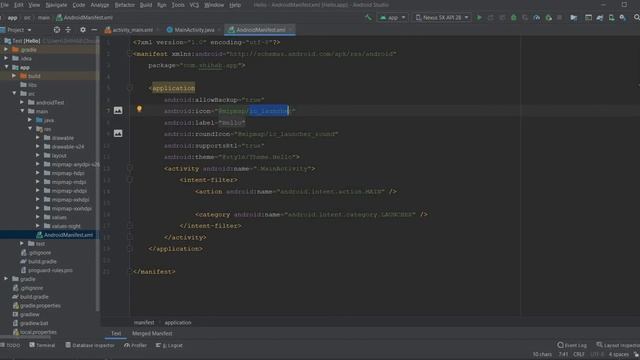Select local.properties file
This screenshot has width=640, height=360.
coord(35,332)
